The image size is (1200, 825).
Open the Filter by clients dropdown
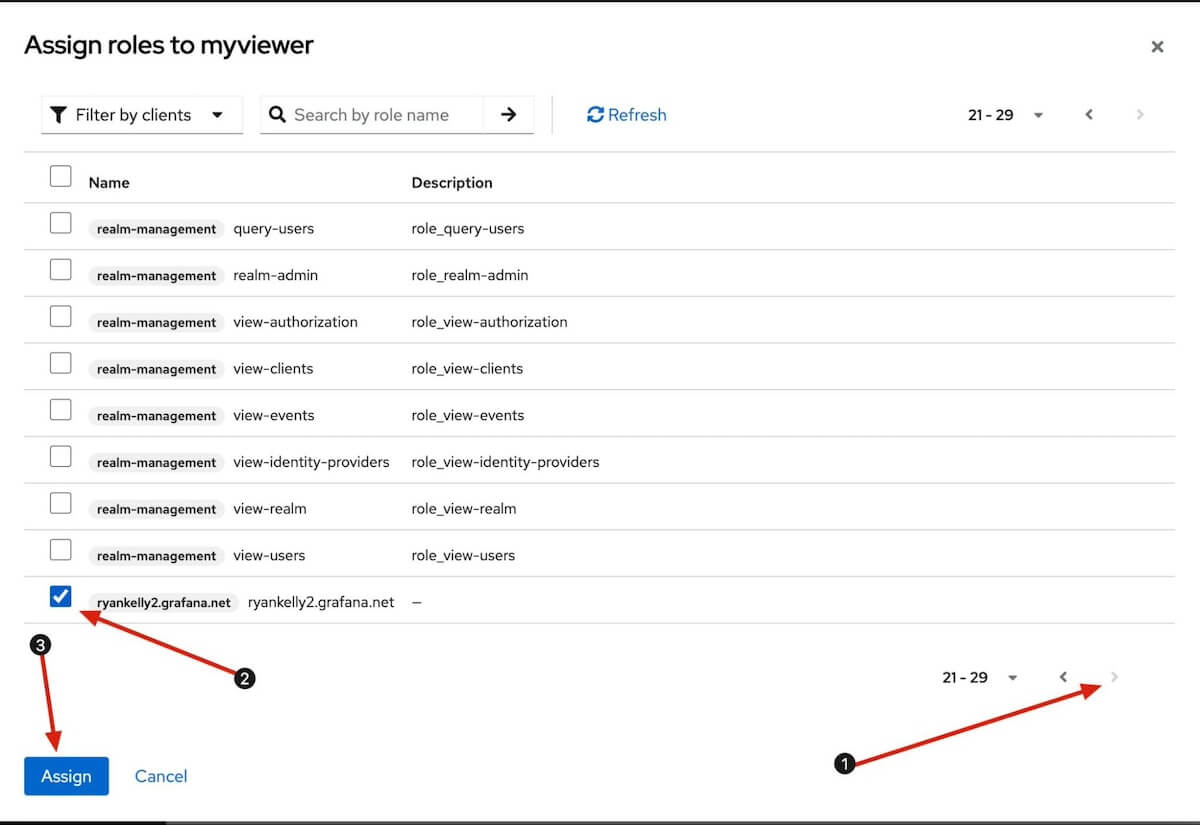point(142,115)
